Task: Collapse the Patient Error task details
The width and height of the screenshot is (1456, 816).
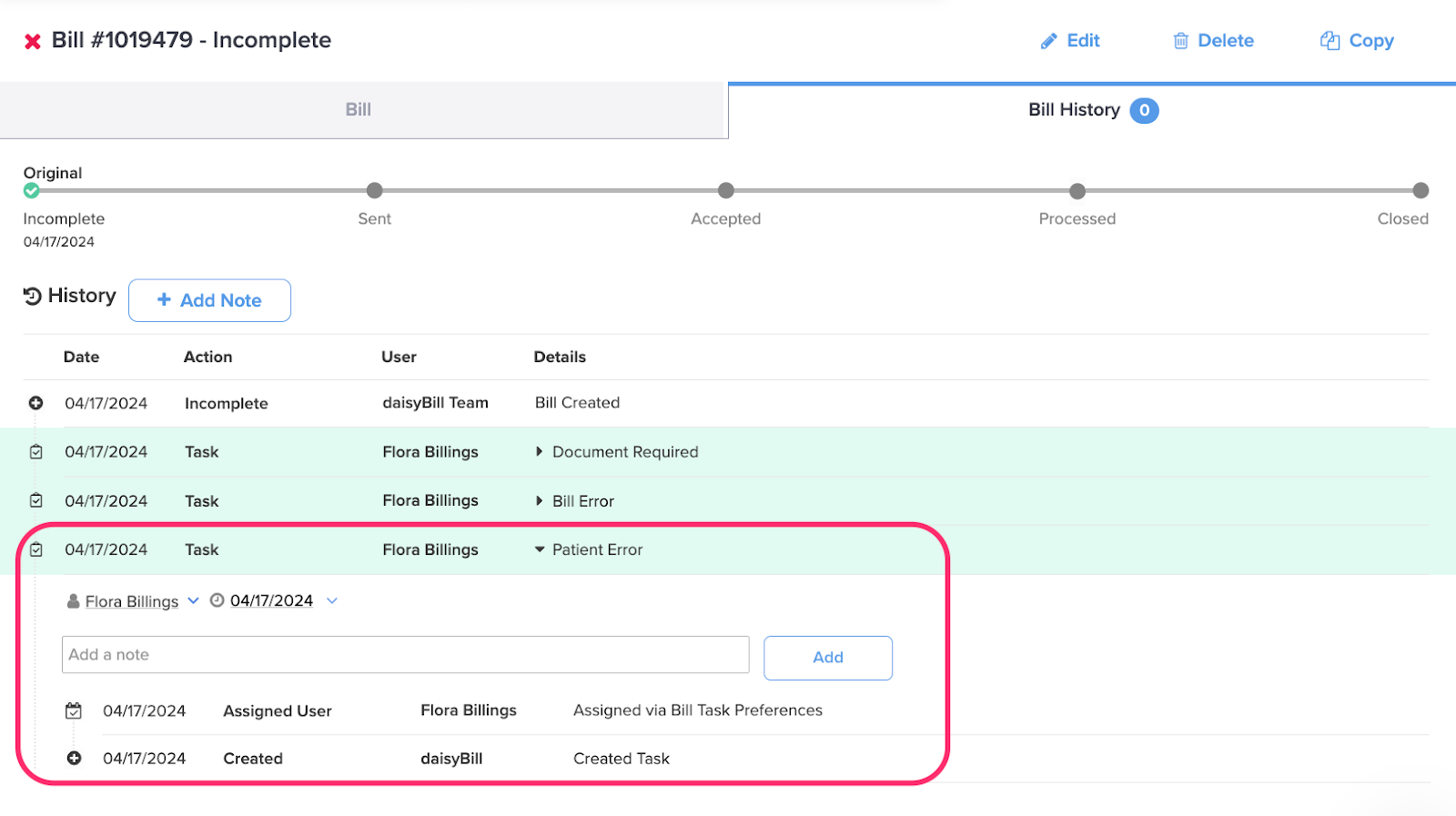Action: point(539,549)
